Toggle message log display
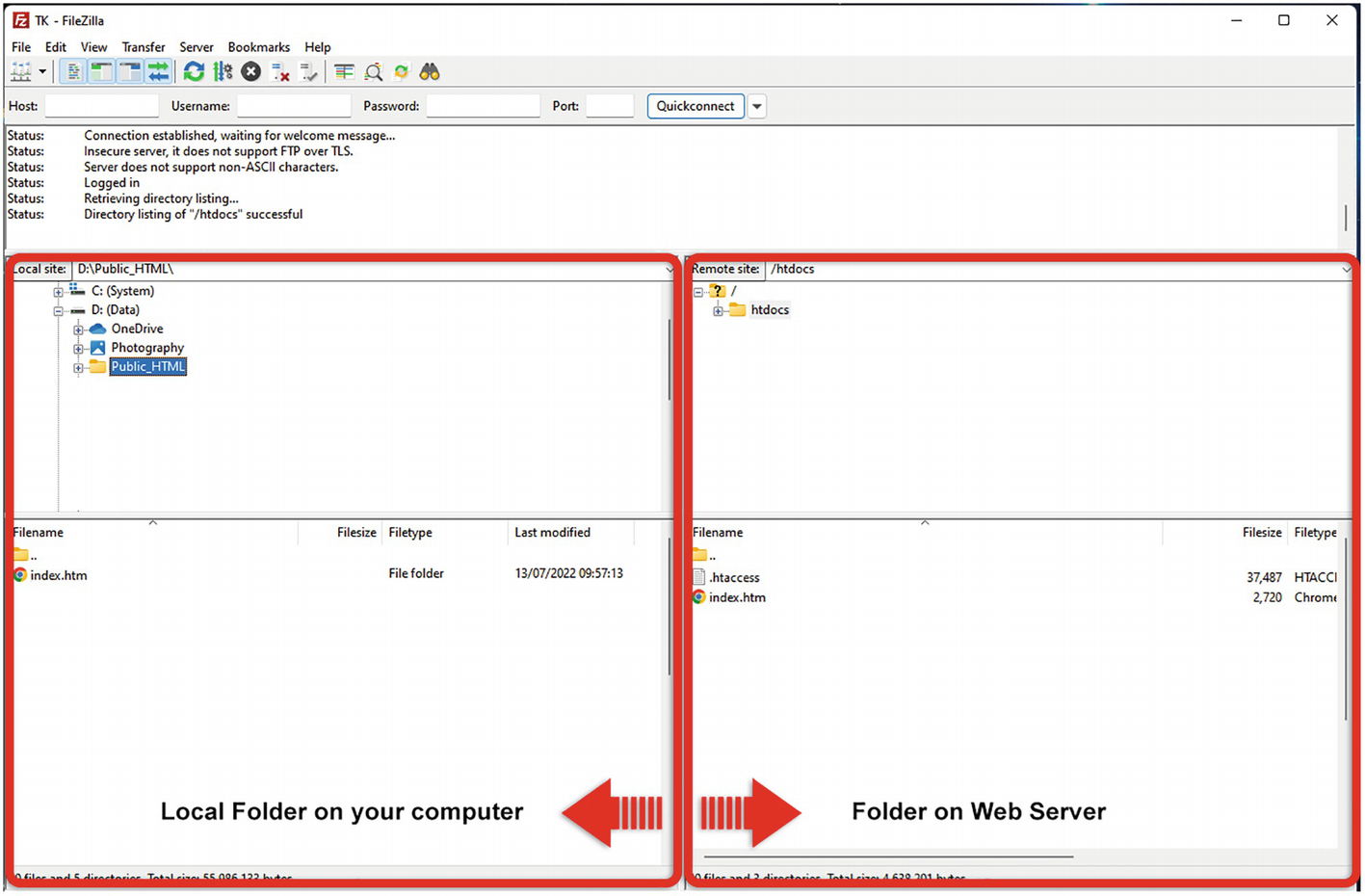The image size is (1365, 896). pos(72,72)
